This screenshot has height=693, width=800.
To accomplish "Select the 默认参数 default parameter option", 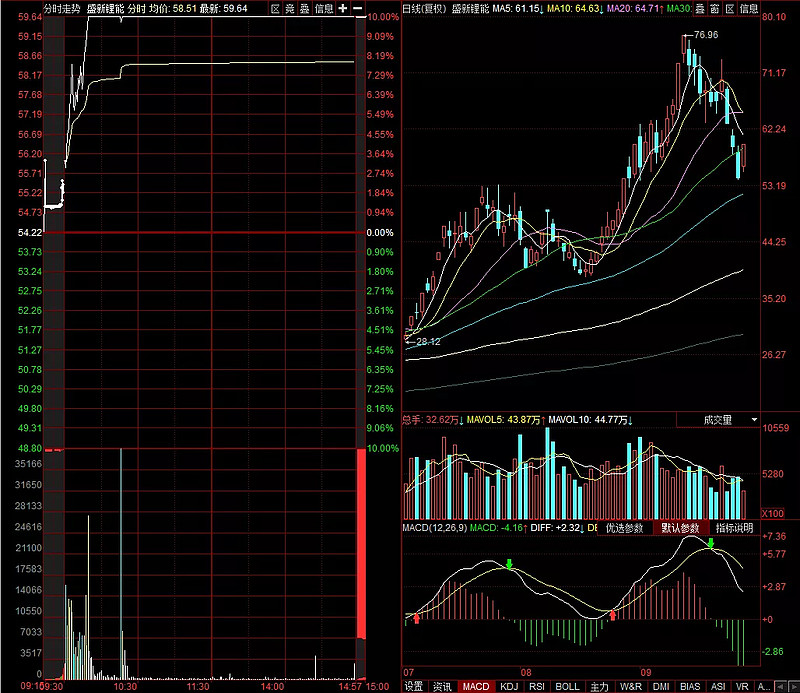I will [x=681, y=527].
